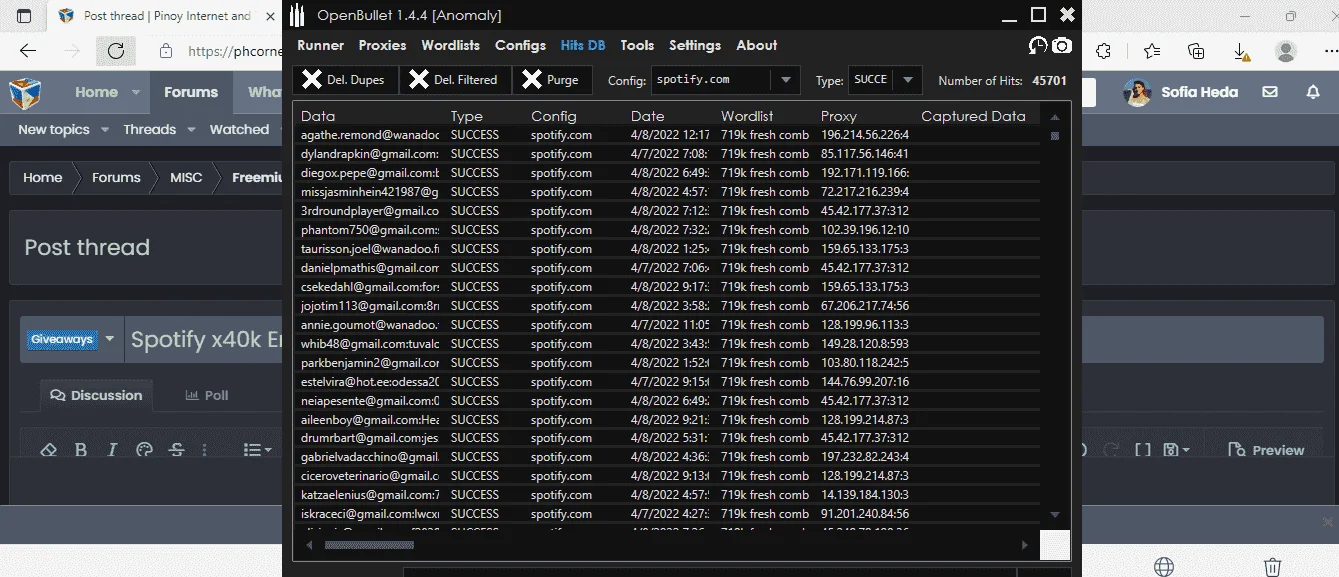1339x577 pixels.
Task: Click the Del. Dupes button
Action: [x=345, y=80]
